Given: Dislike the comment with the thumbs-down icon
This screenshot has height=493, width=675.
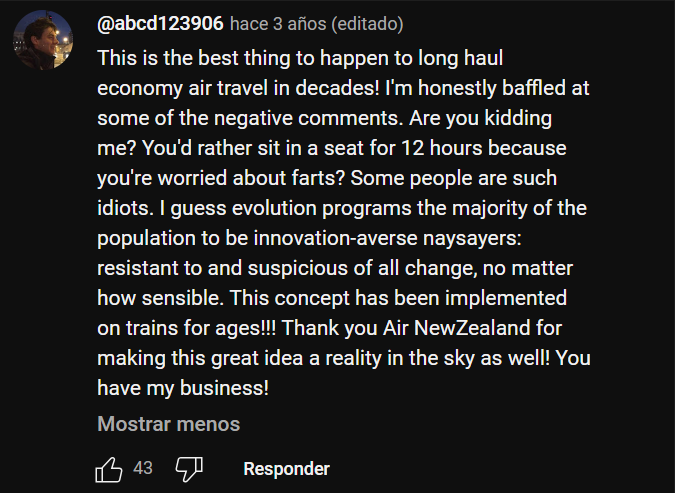Looking at the screenshot, I should (x=189, y=469).
